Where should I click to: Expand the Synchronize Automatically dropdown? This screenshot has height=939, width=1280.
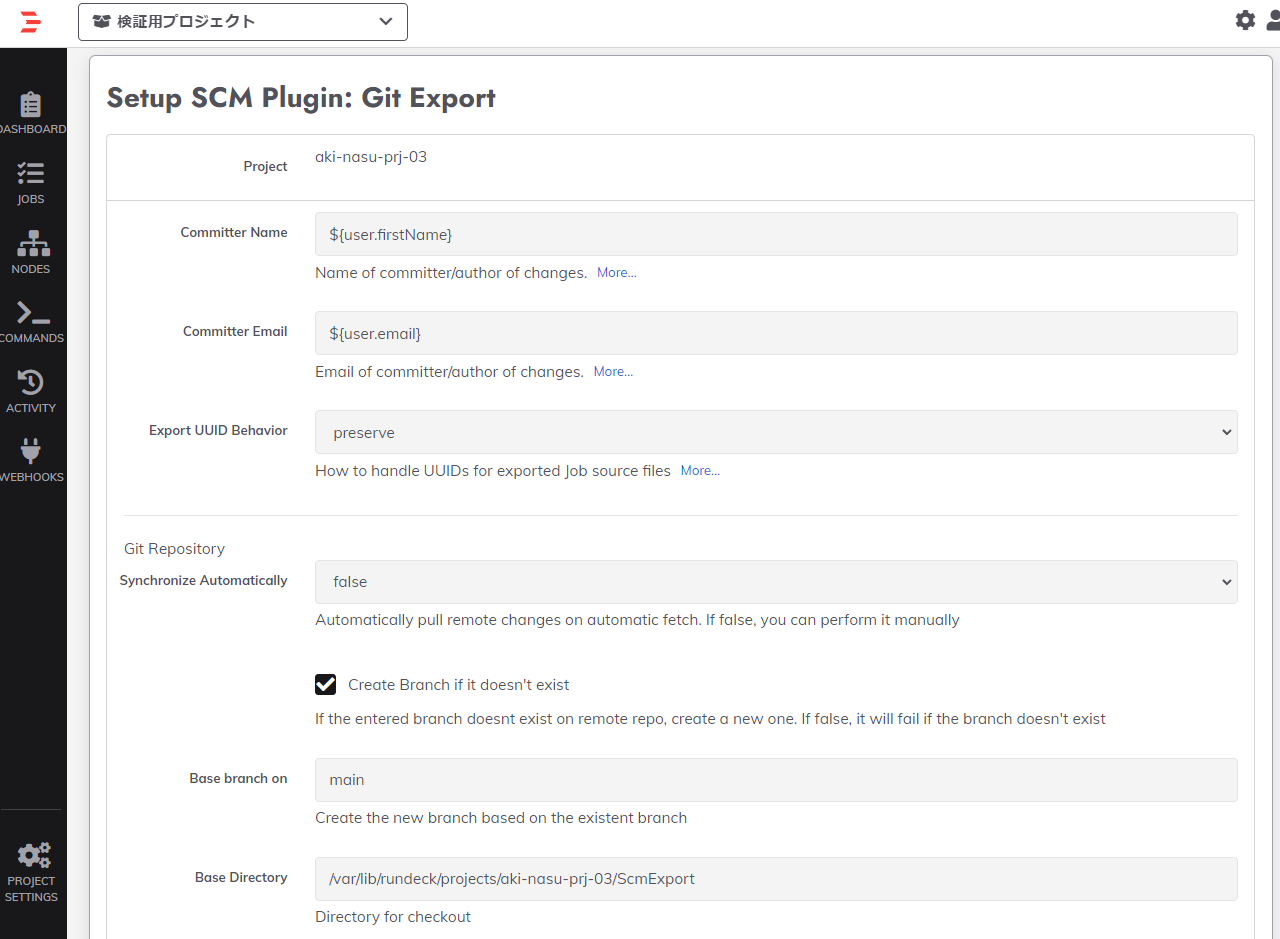(776, 582)
